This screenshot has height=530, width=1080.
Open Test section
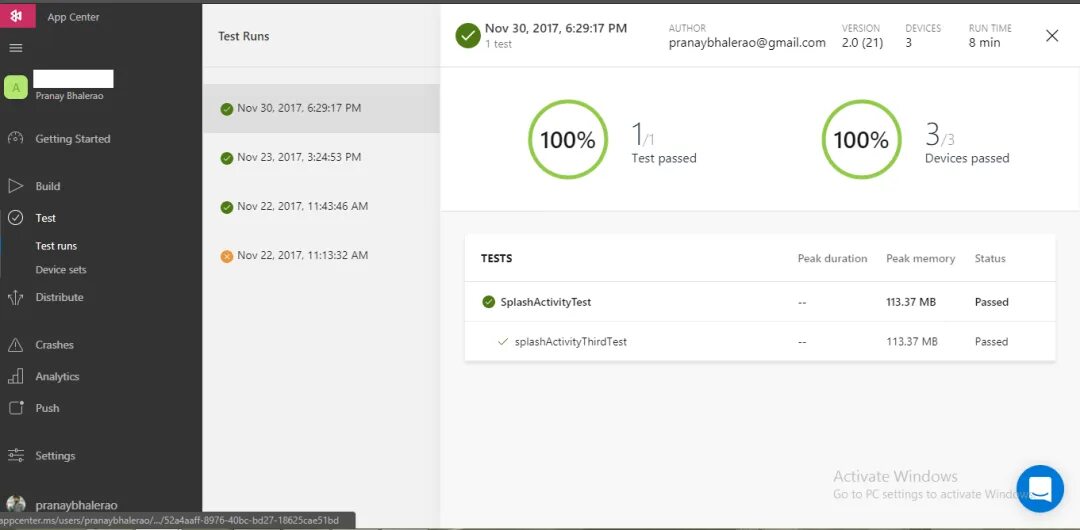click(45, 218)
